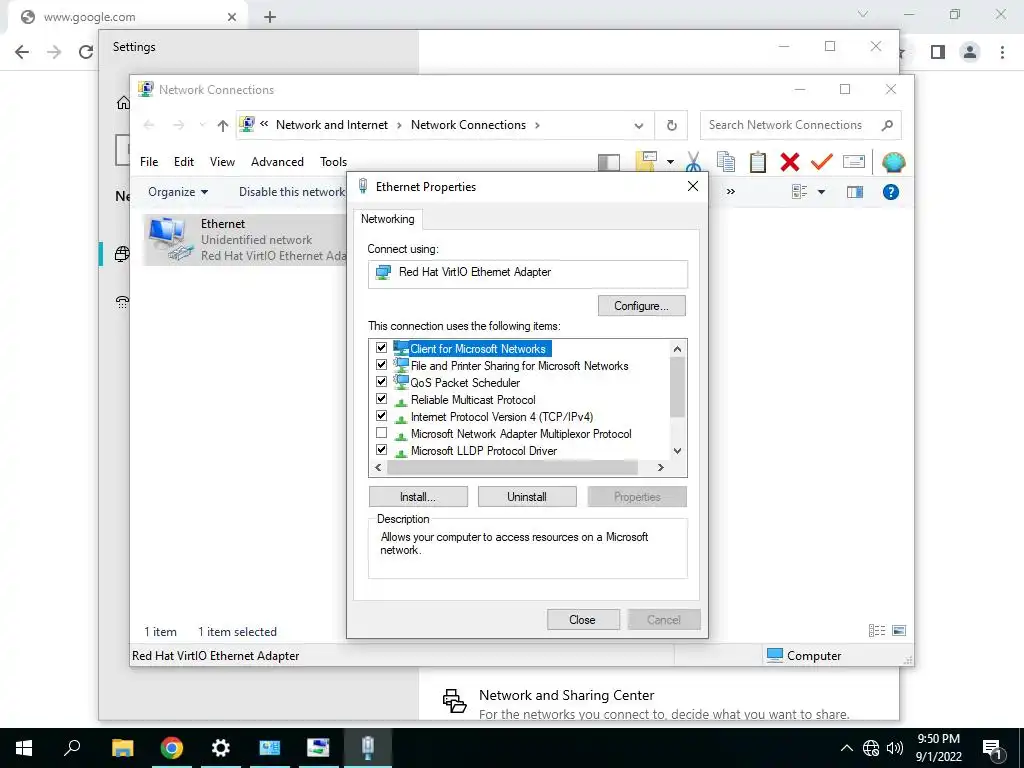Expand toolbar overflow chevron

point(731,192)
